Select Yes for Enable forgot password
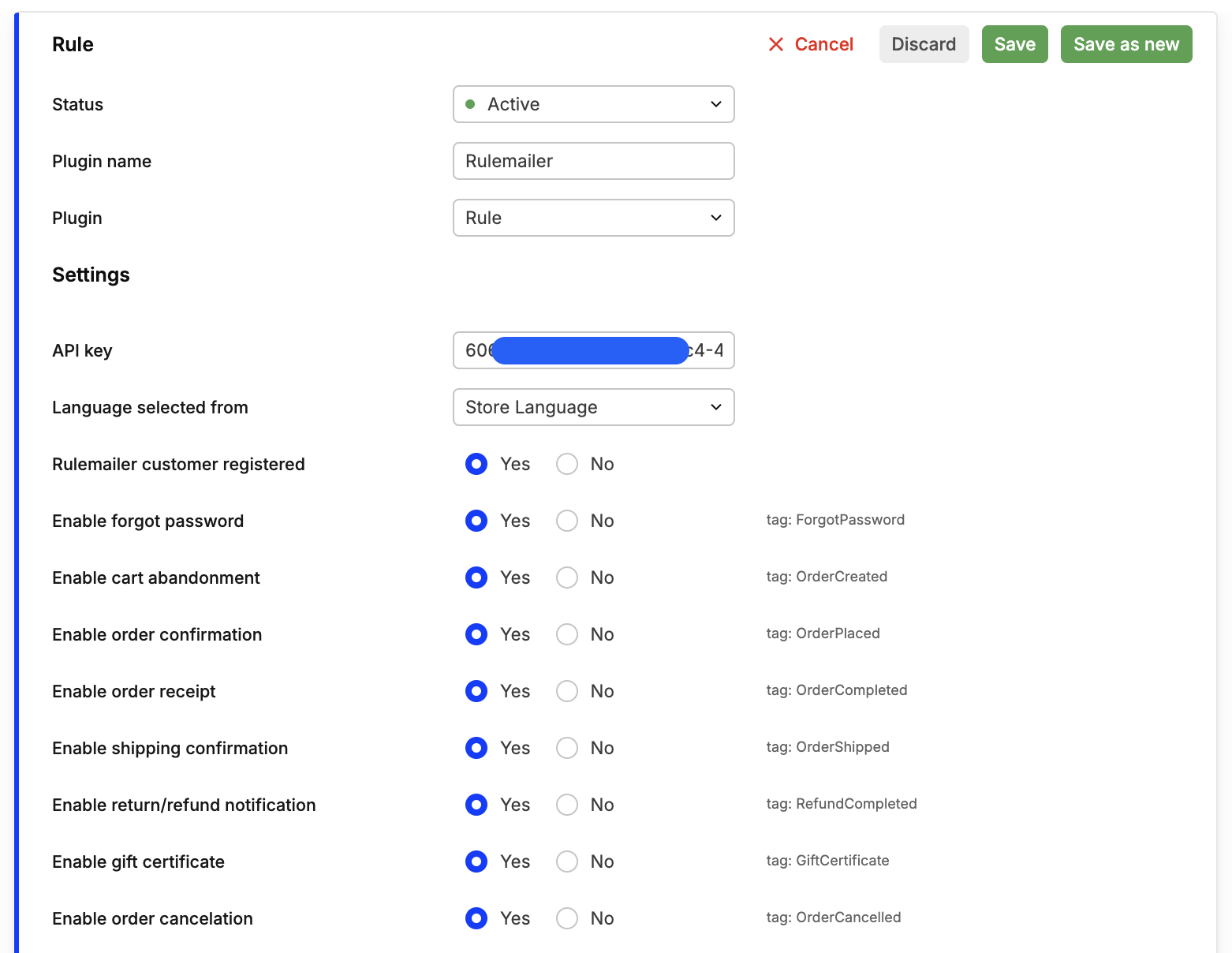 [476, 521]
